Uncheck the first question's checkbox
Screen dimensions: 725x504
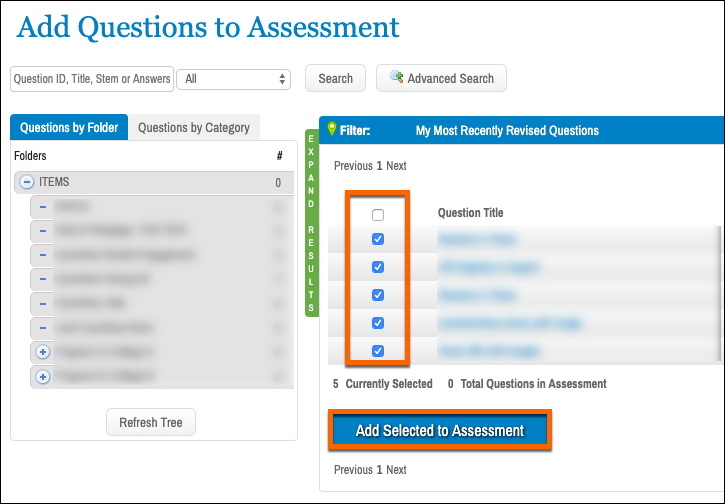tap(377, 239)
